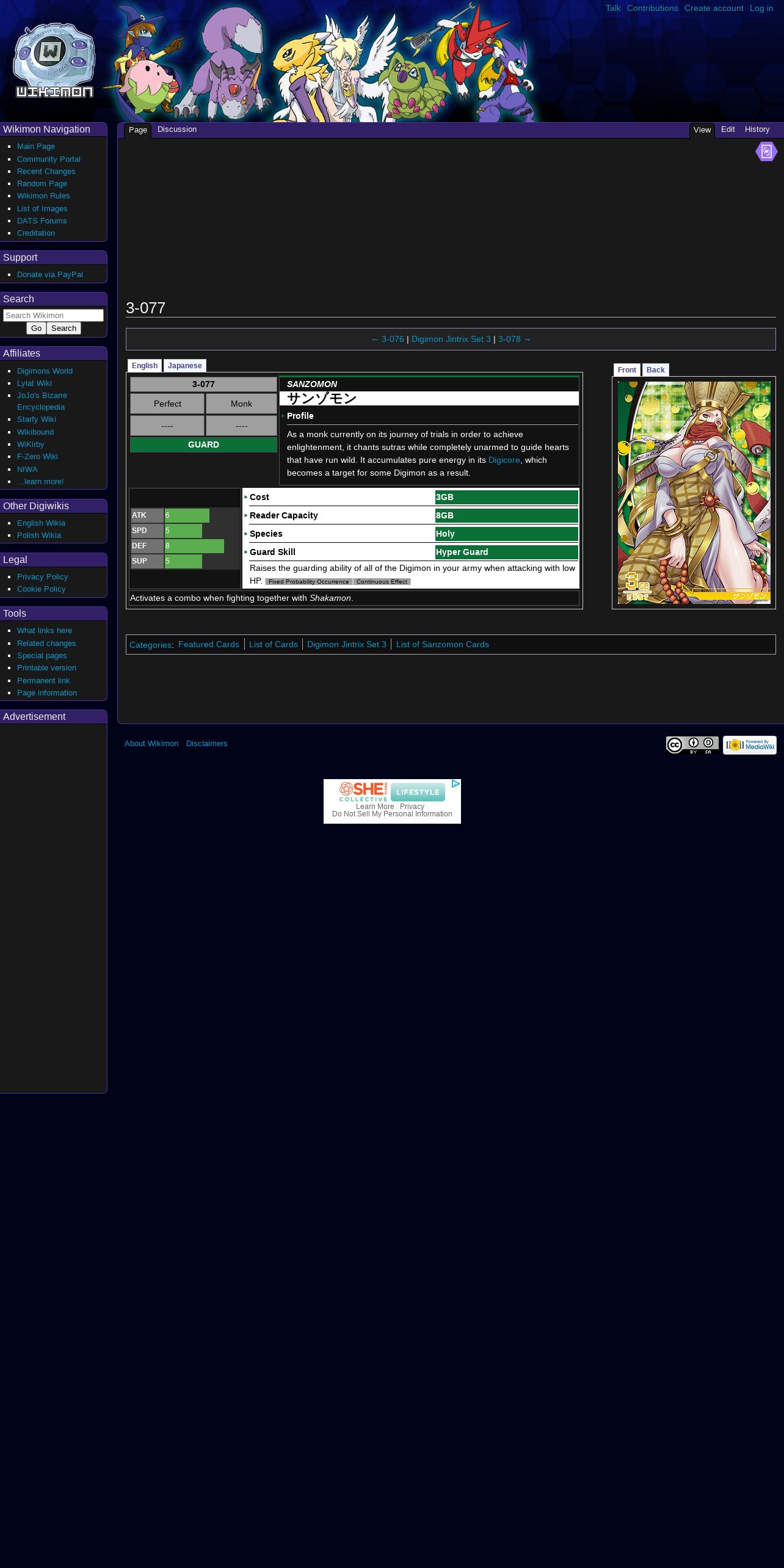
Task: Click the purple hexagon card icon
Action: [766, 151]
